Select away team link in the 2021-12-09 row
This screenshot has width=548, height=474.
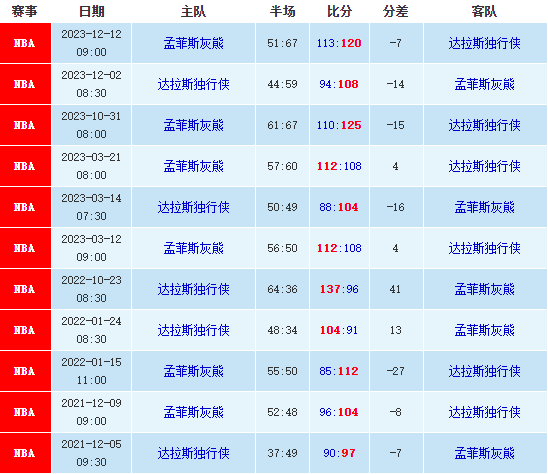tap(484, 412)
